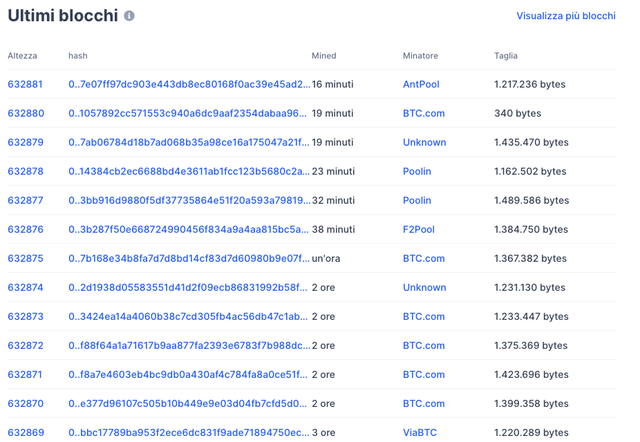Open block height 632870
This screenshot has width=640, height=442.
coord(25,403)
